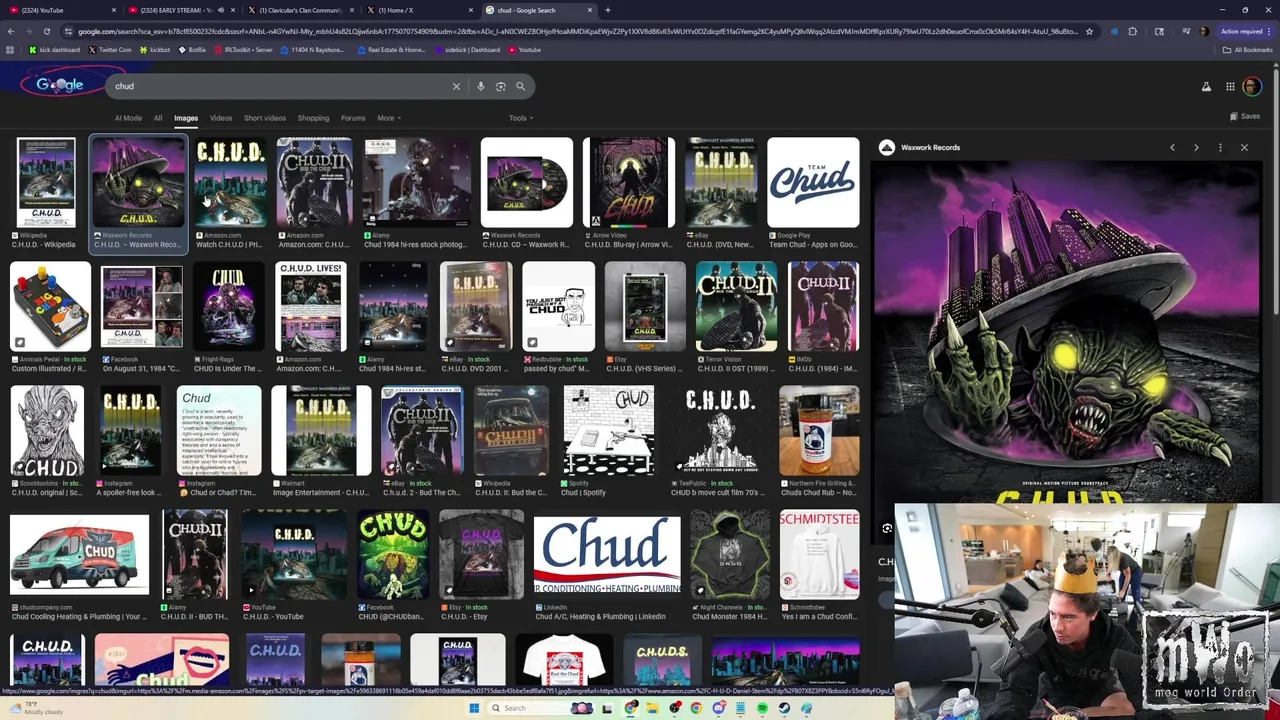Open green CHUD Facebook logo thumbnail
1280x720 pixels.
[393, 555]
